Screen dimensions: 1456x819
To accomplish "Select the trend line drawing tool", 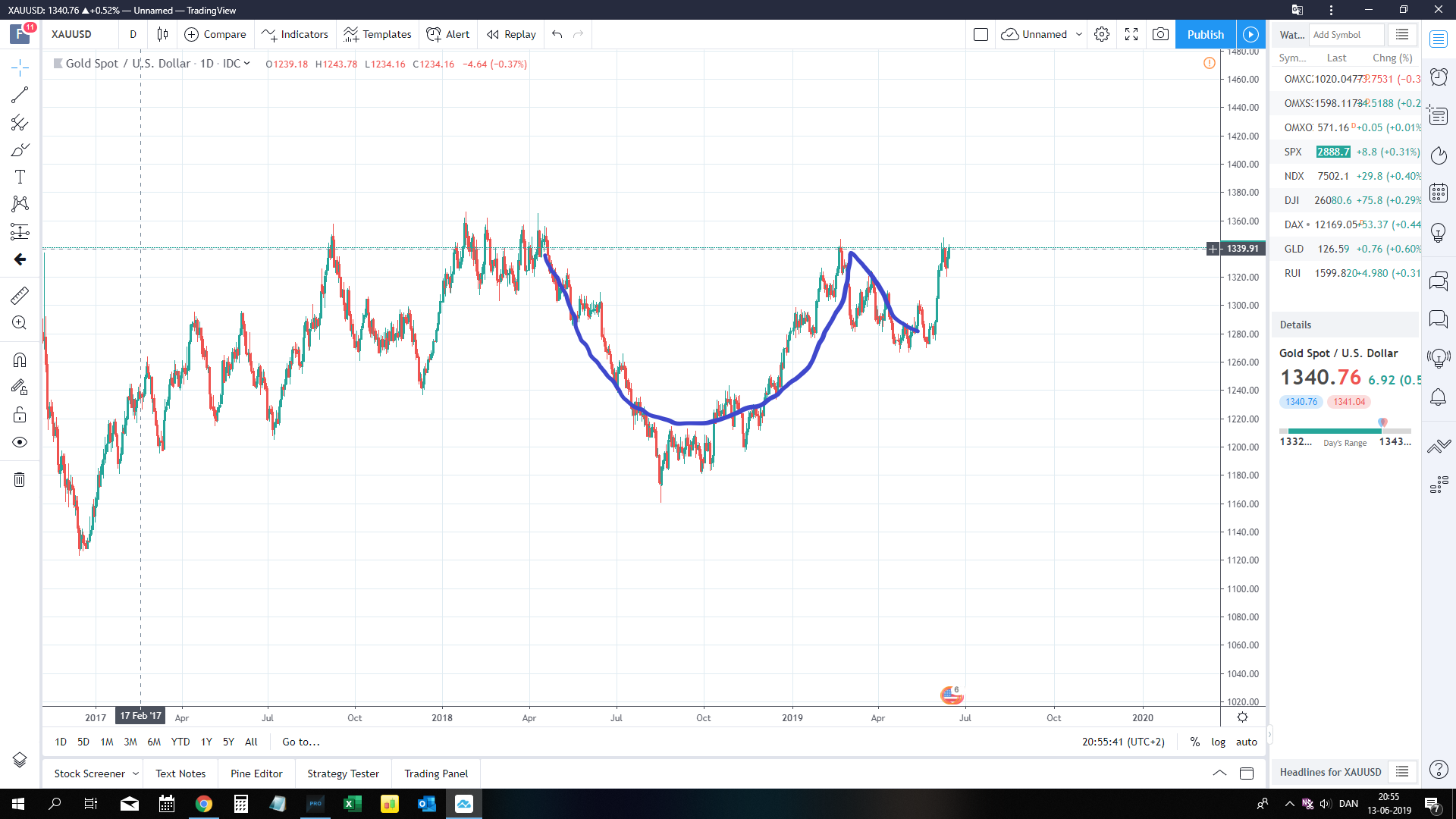I will click(20, 95).
